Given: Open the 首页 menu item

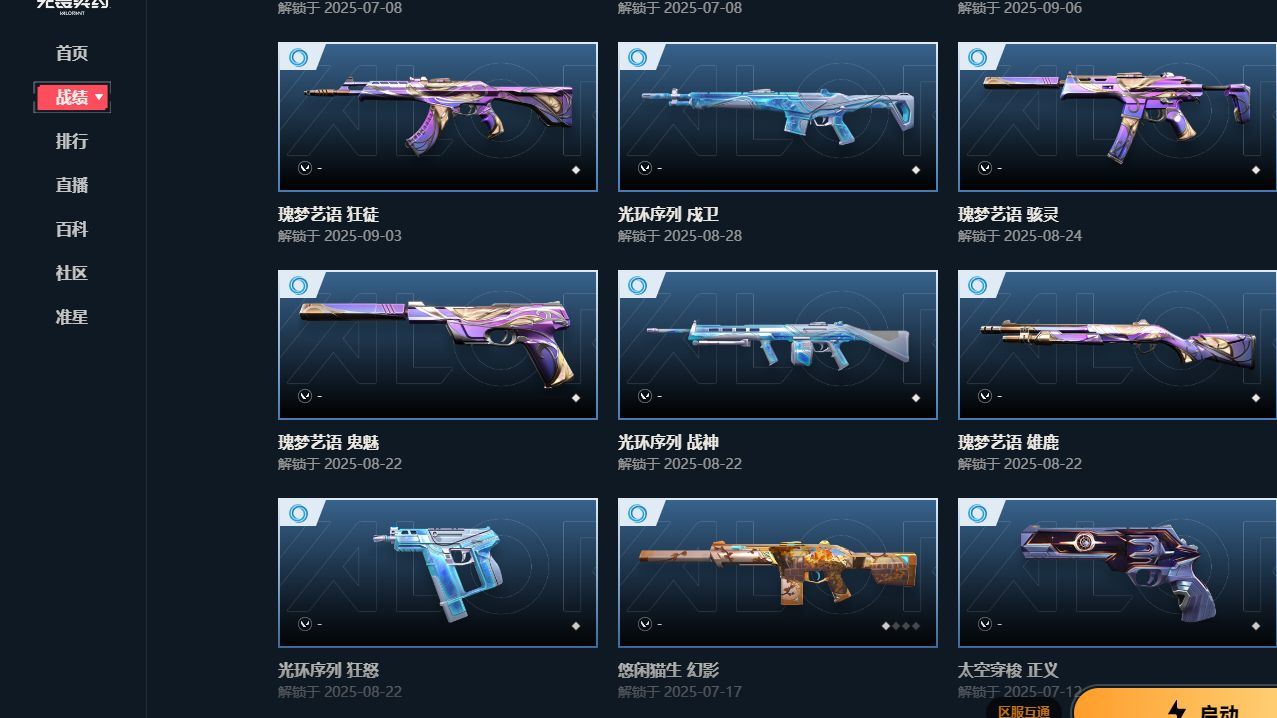Looking at the screenshot, I should click(72, 53).
